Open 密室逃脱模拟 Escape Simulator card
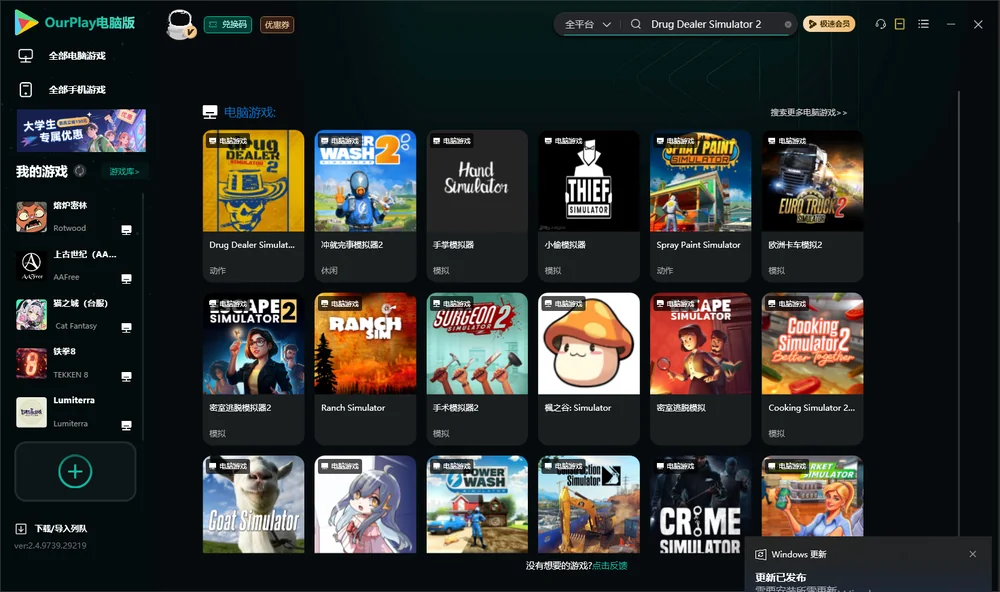This screenshot has height=592, width=1000. pyautogui.click(x=700, y=368)
